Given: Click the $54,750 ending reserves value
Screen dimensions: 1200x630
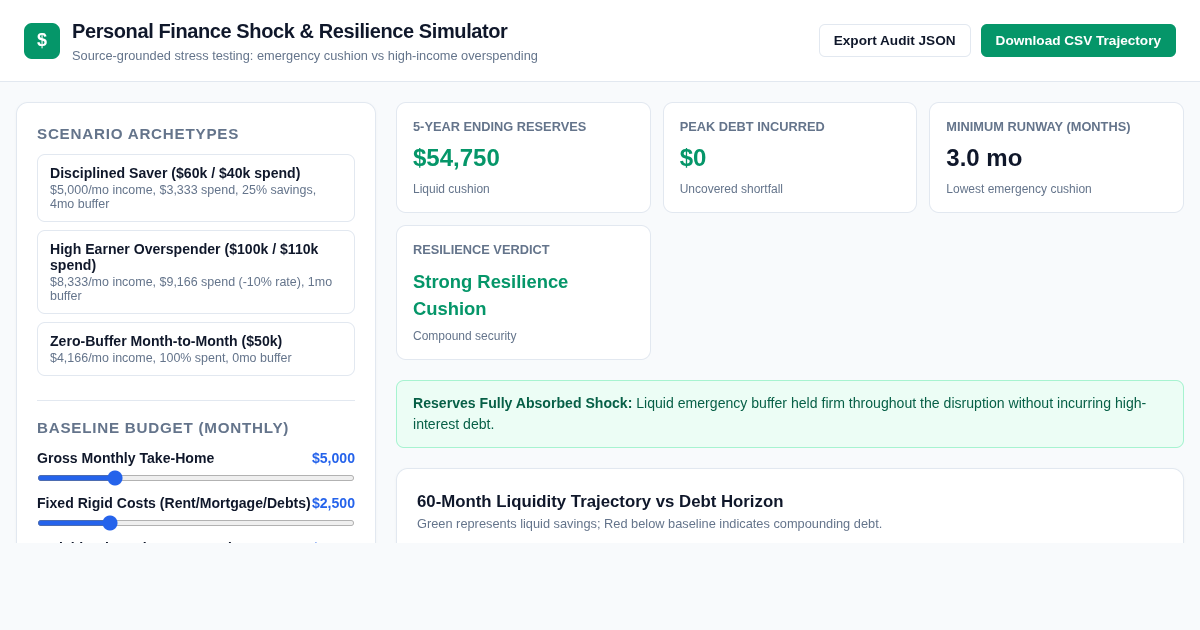Looking at the screenshot, I should (x=456, y=158).
